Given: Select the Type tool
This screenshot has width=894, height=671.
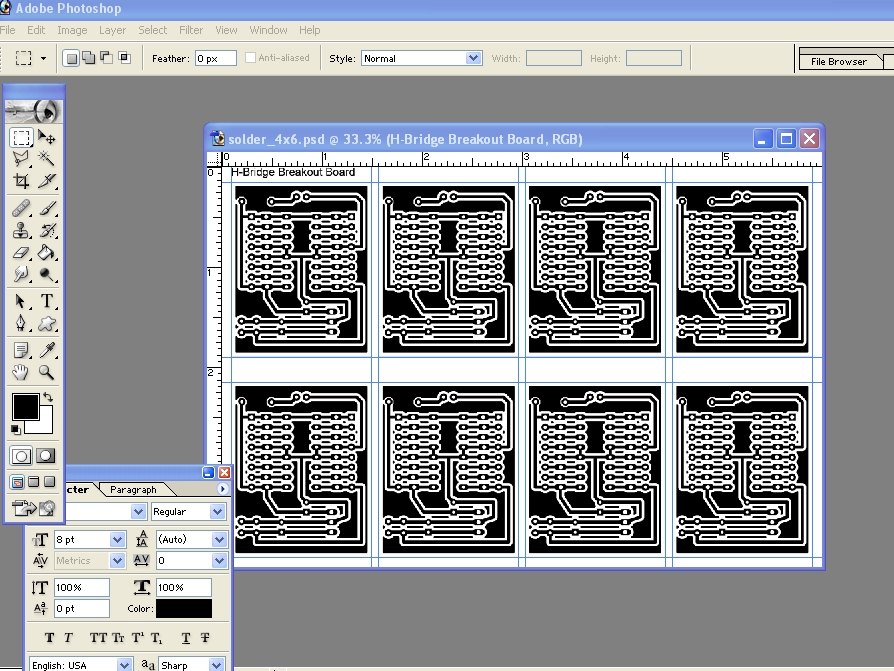Looking at the screenshot, I should (x=47, y=301).
